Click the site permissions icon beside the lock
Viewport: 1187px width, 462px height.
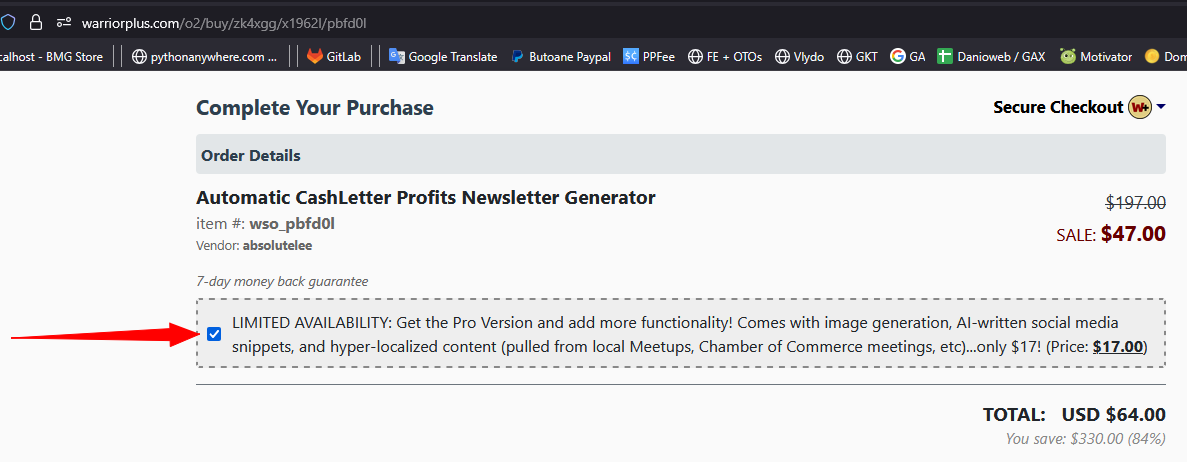click(64, 21)
